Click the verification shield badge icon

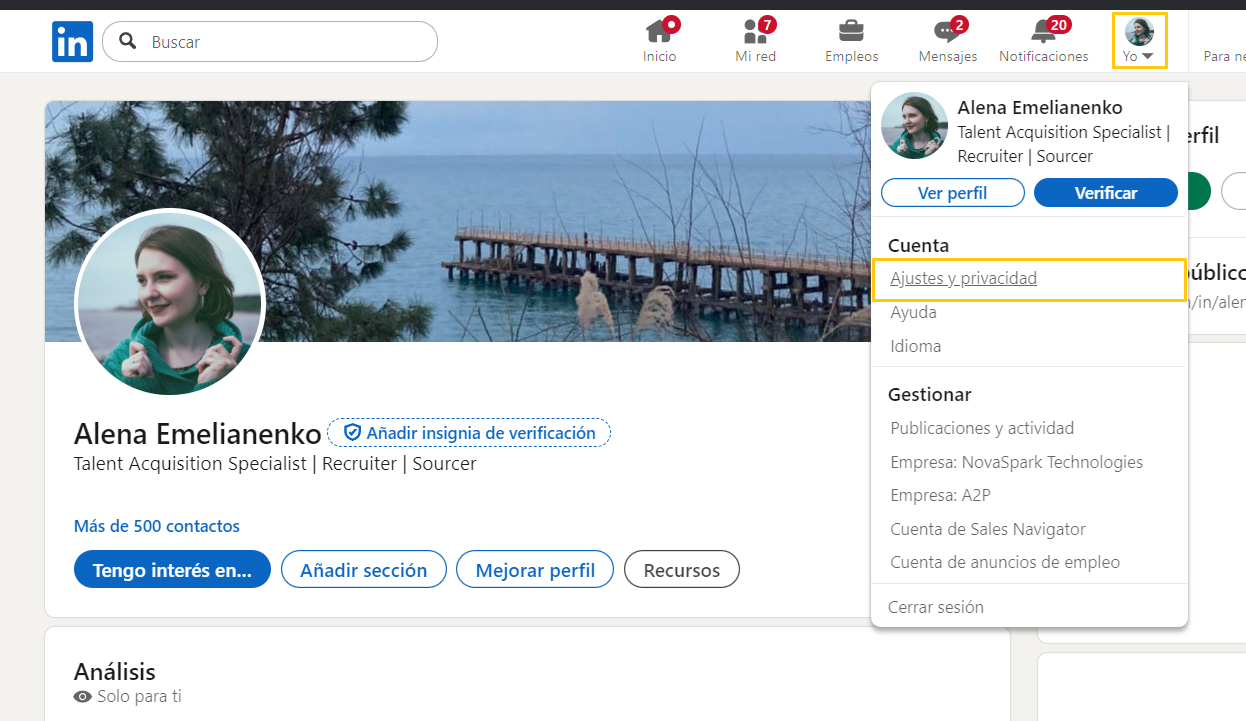(x=352, y=433)
